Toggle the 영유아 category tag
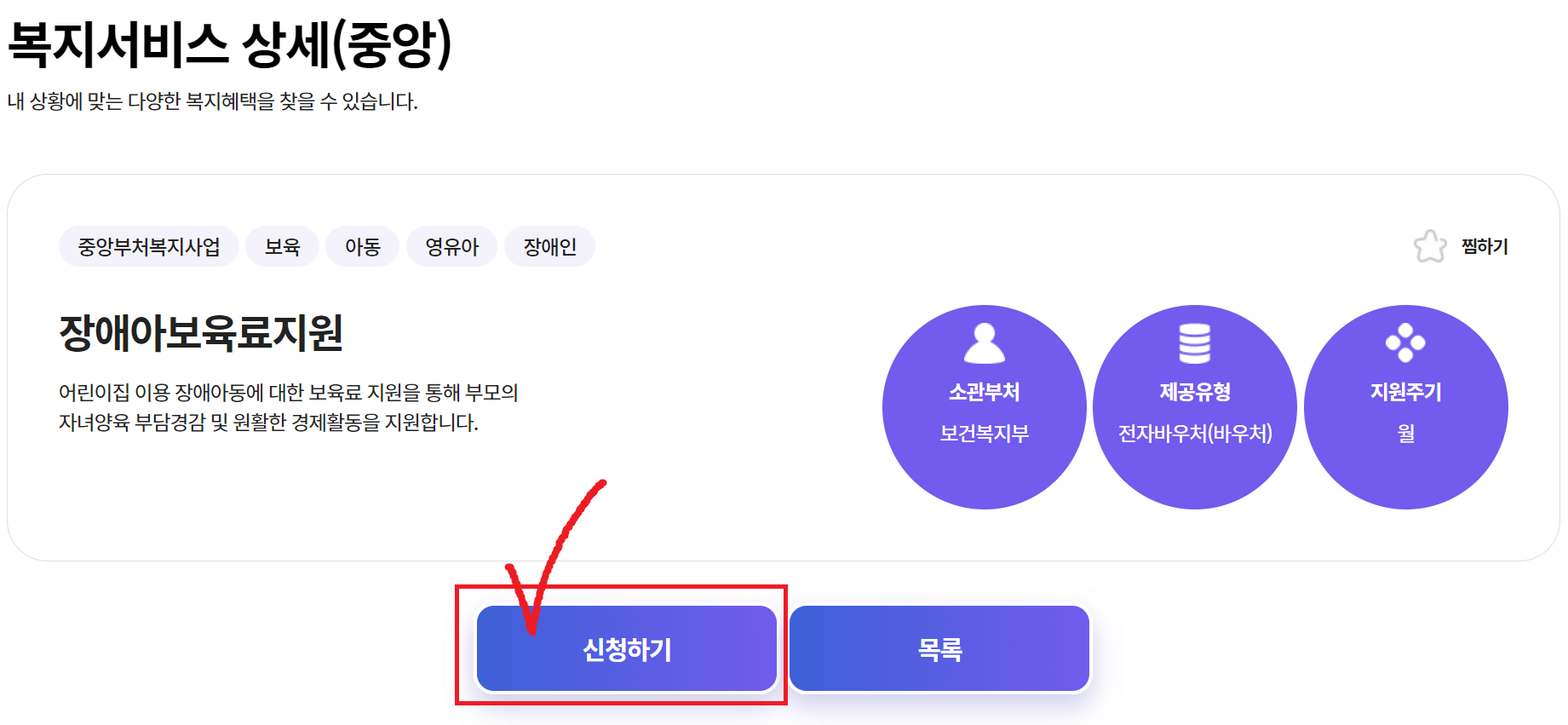The height and width of the screenshot is (725, 1568). (451, 246)
